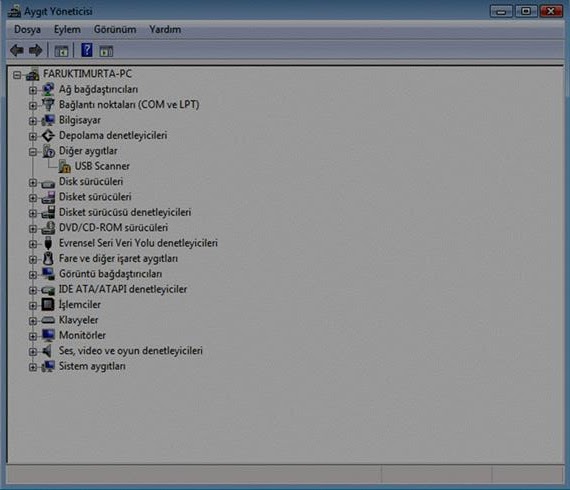This screenshot has height=490, width=570.
Task: Expand the Disk sürücüleri node
Action: click(33, 182)
